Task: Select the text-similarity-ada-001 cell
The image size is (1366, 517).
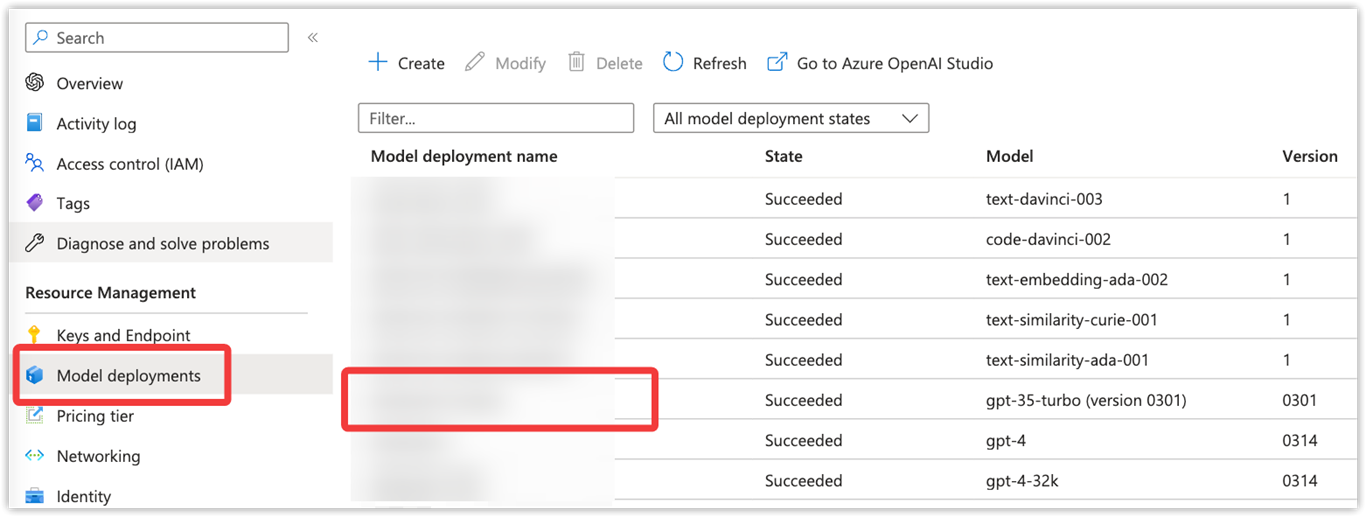Action: coord(1067,360)
